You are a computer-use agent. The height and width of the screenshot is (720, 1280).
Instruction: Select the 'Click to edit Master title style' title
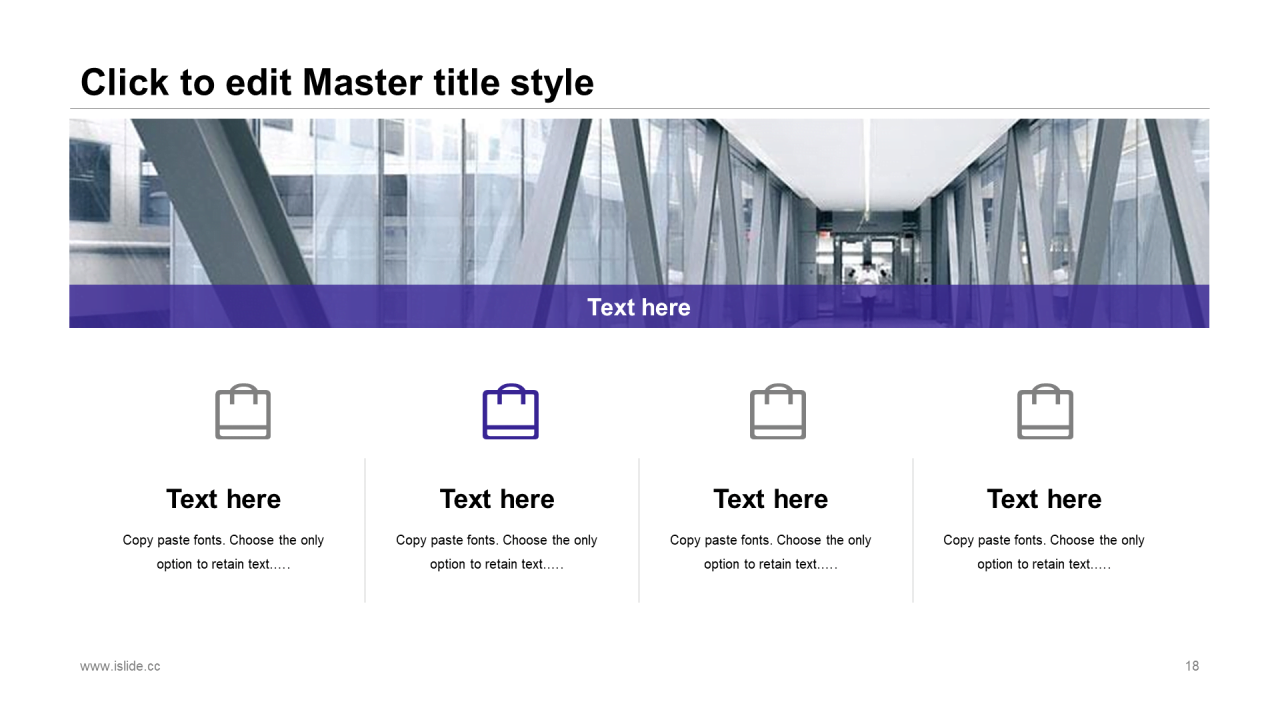337,82
